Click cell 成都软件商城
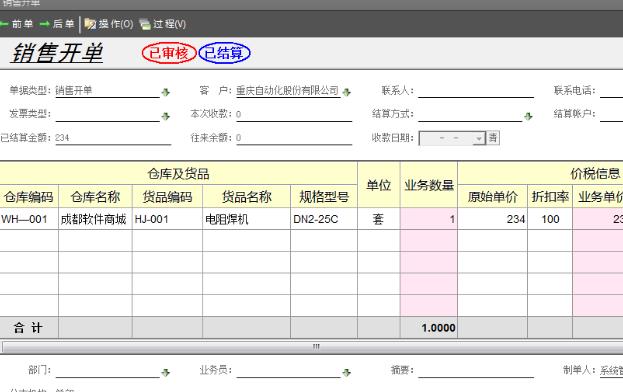Viewport: 623px width, 392px height. coord(95,219)
